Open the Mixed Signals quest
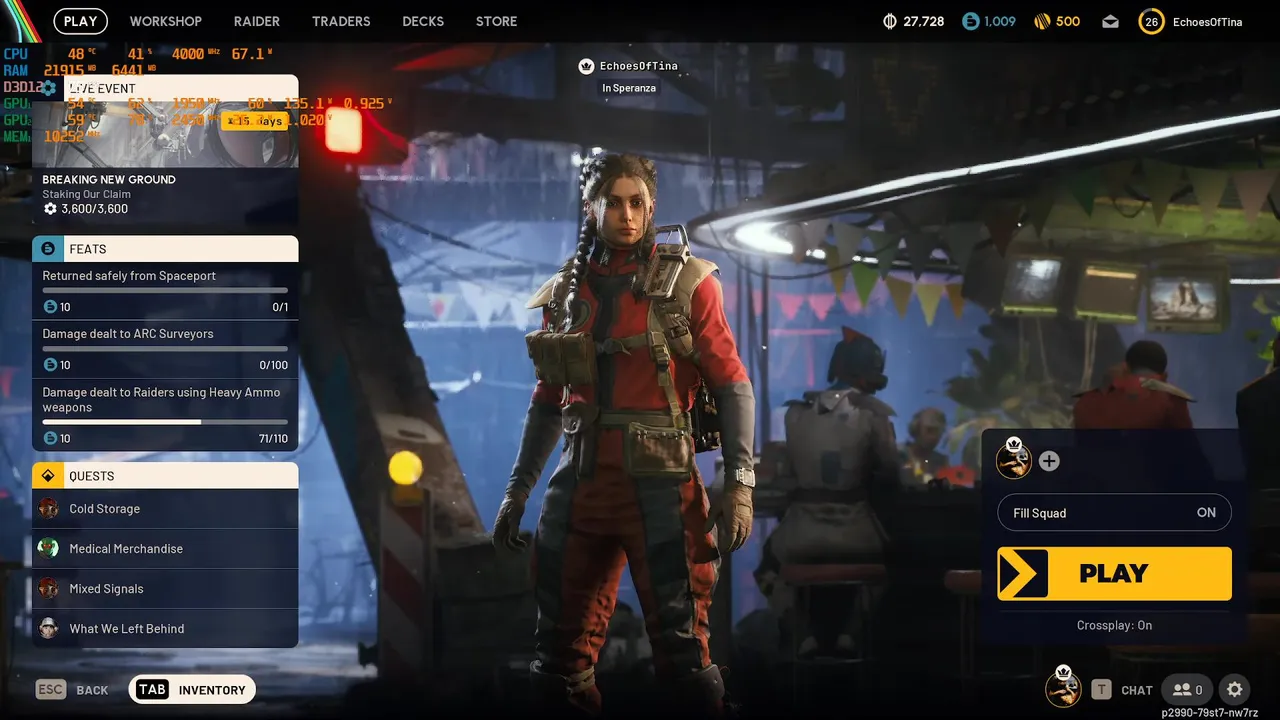The height and width of the screenshot is (720, 1280). coord(165,589)
